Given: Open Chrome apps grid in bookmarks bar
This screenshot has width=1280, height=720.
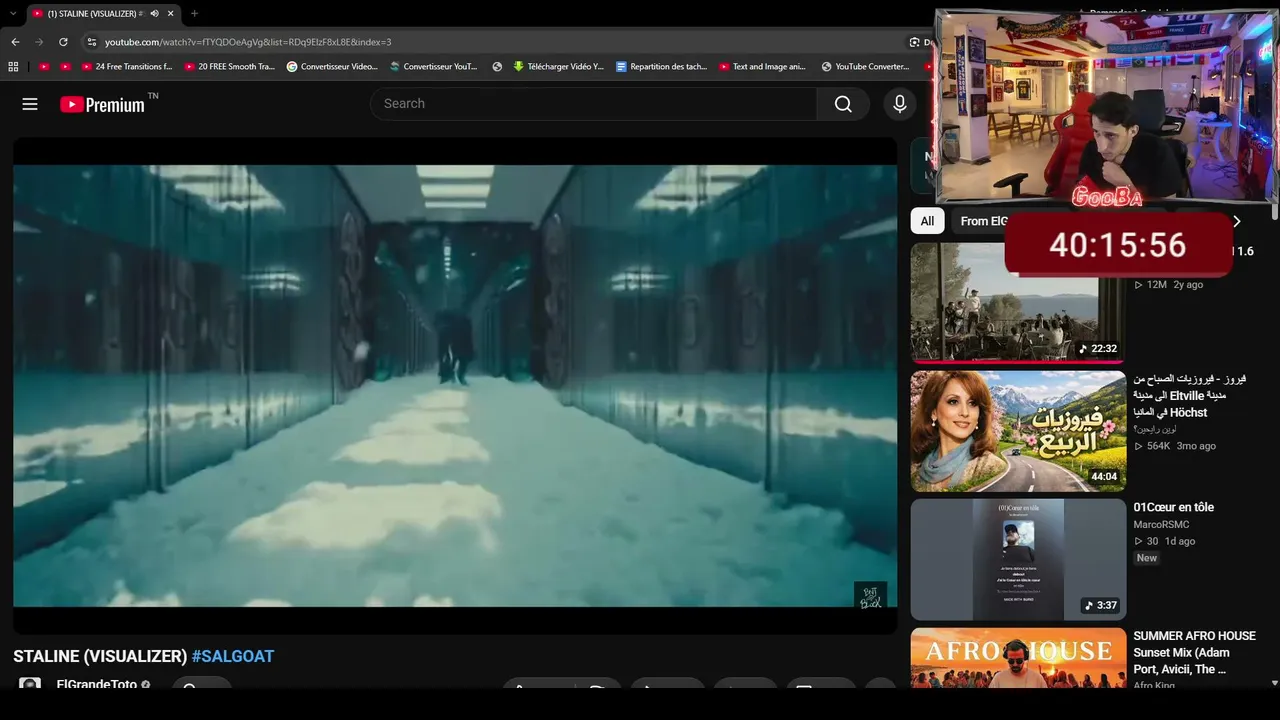Looking at the screenshot, I should (x=13, y=67).
